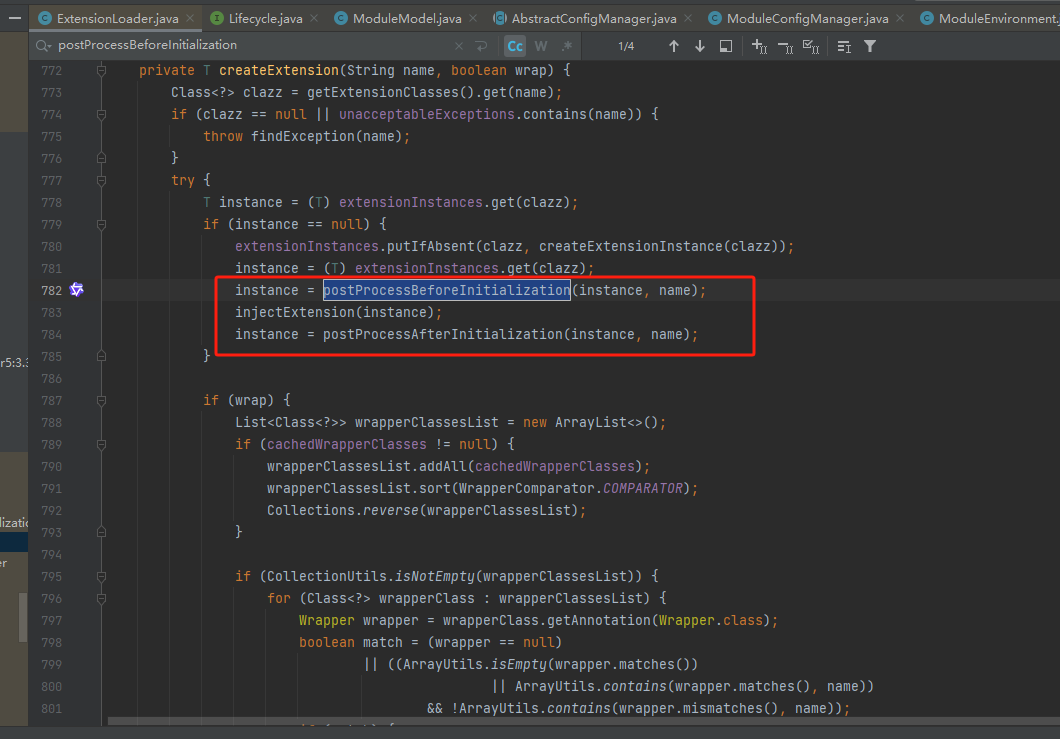The height and width of the screenshot is (739, 1060).
Task: Click fold end marker on line 793
Action: pyautogui.click(x=101, y=532)
